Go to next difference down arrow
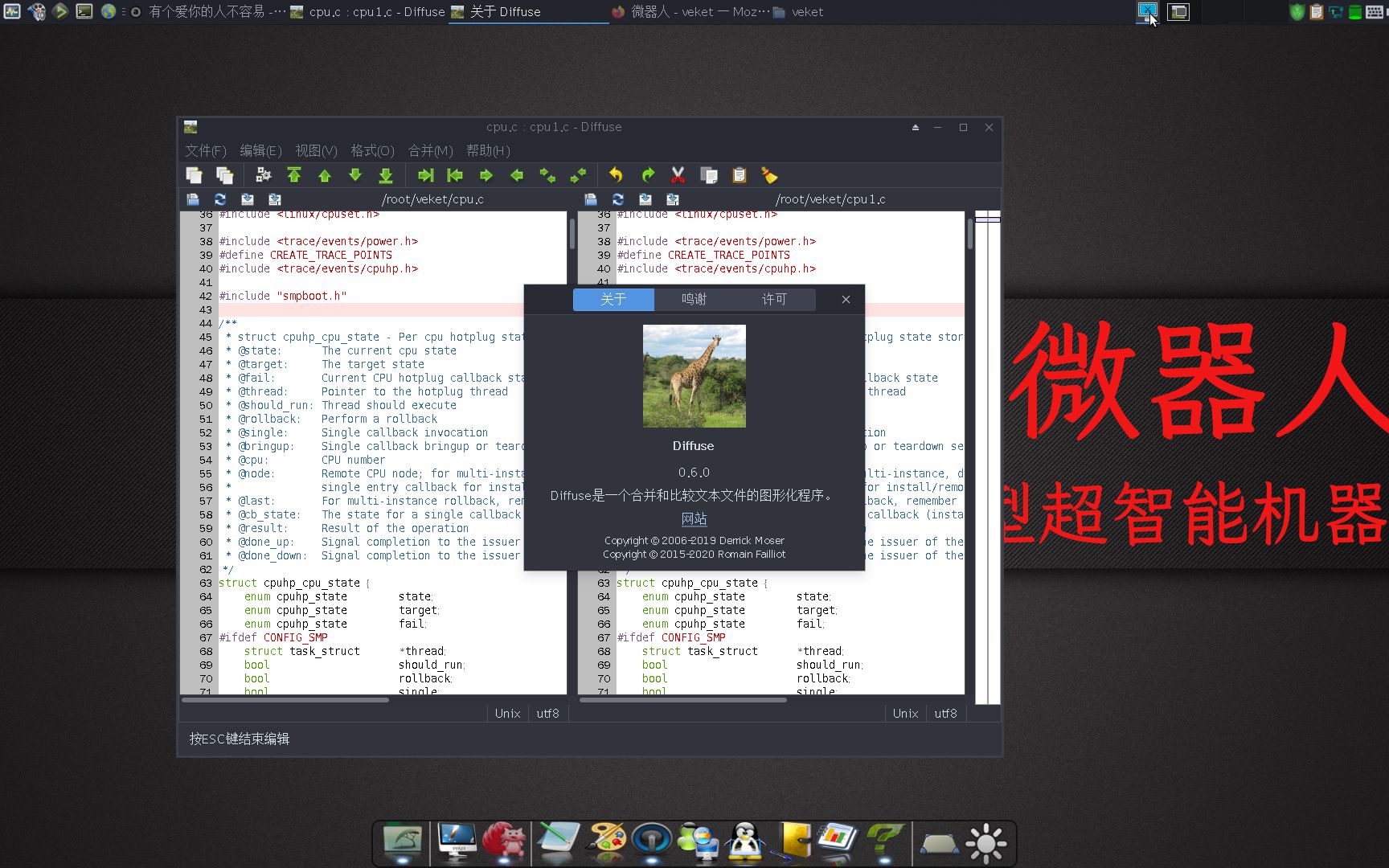The width and height of the screenshot is (1389, 868). [x=355, y=175]
